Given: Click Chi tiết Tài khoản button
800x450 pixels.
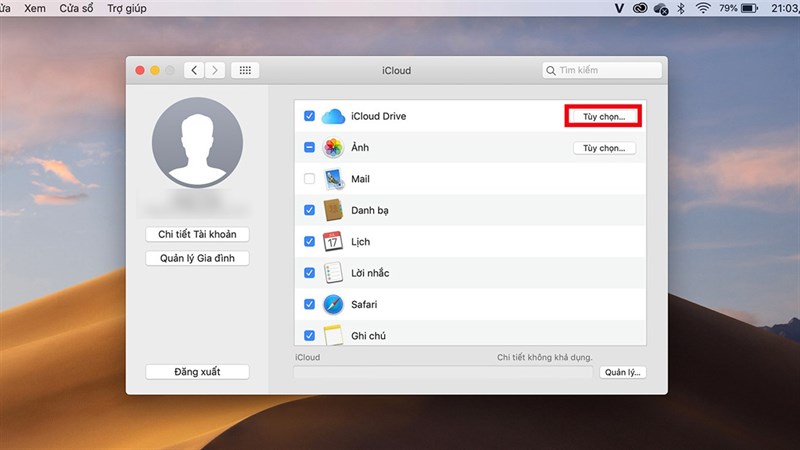Looking at the screenshot, I should click(197, 234).
